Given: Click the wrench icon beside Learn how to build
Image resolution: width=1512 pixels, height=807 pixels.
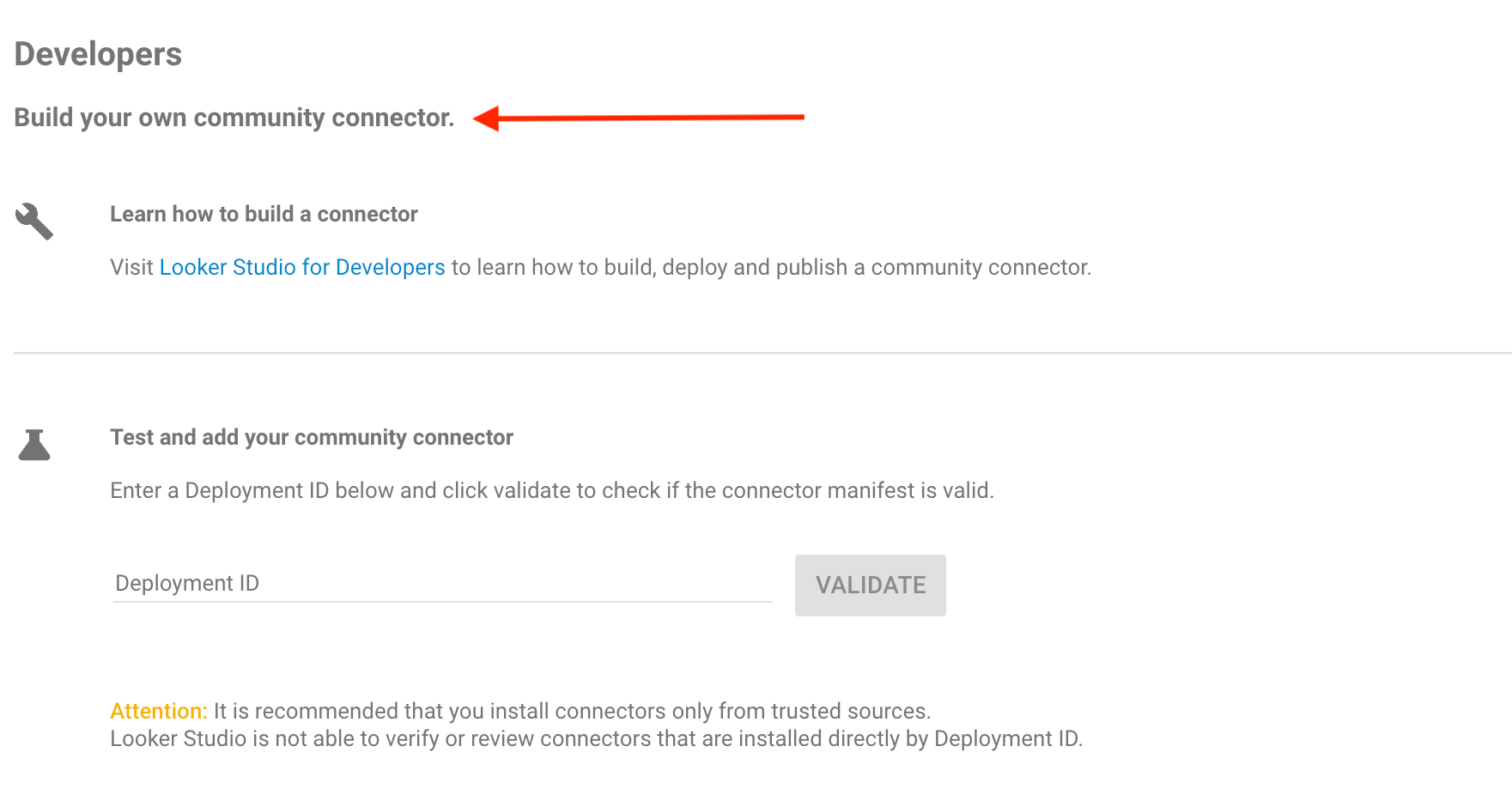Looking at the screenshot, I should point(34,221).
